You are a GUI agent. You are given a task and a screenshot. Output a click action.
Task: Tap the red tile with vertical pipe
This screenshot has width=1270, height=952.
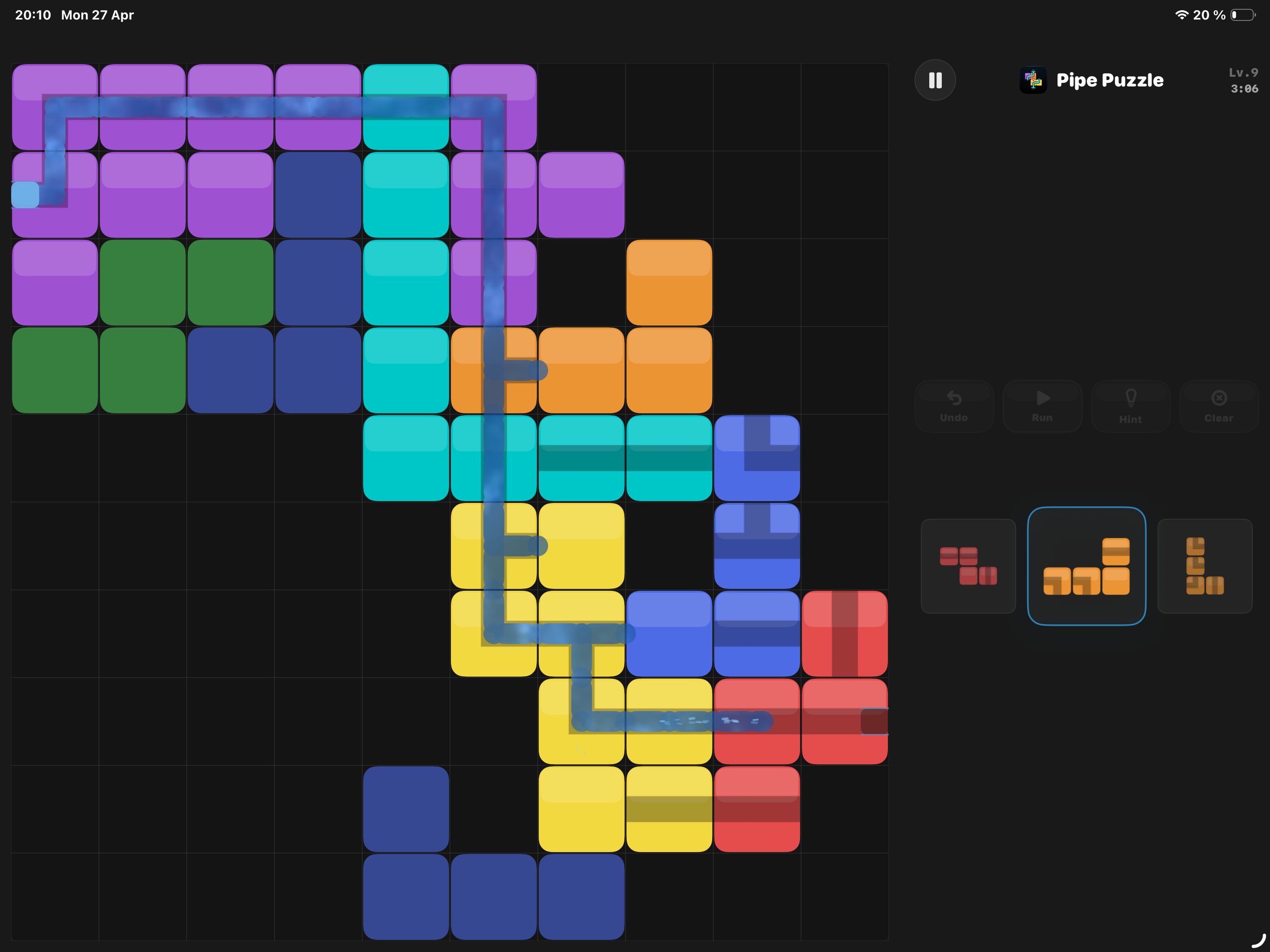(845, 633)
